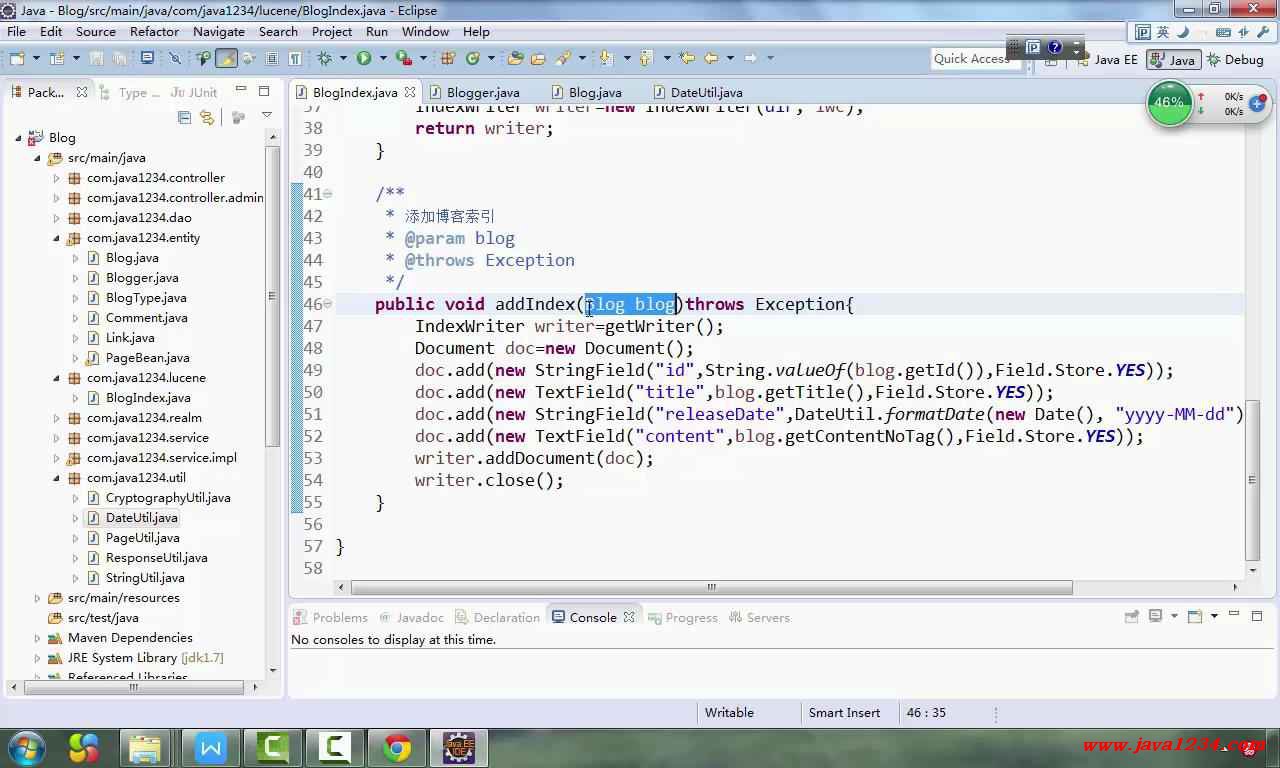
Task: Open the Window menu
Action: tap(425, 31)
